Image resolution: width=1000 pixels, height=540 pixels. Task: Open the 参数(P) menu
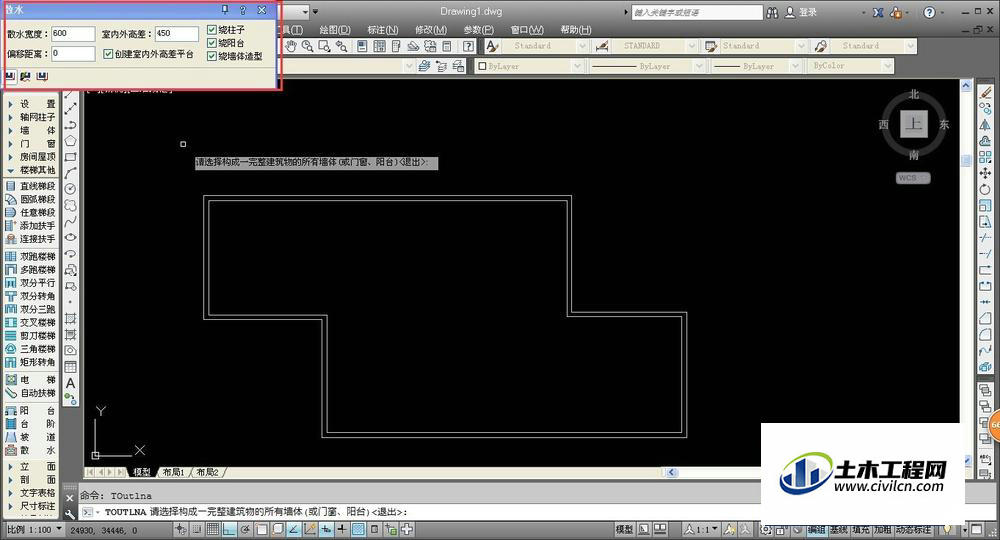(478, 30)
